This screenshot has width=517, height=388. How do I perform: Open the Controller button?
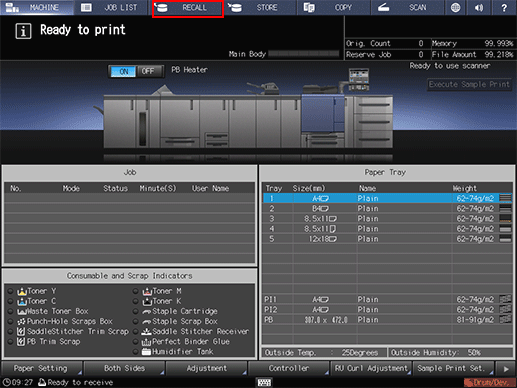click(289, 368)
